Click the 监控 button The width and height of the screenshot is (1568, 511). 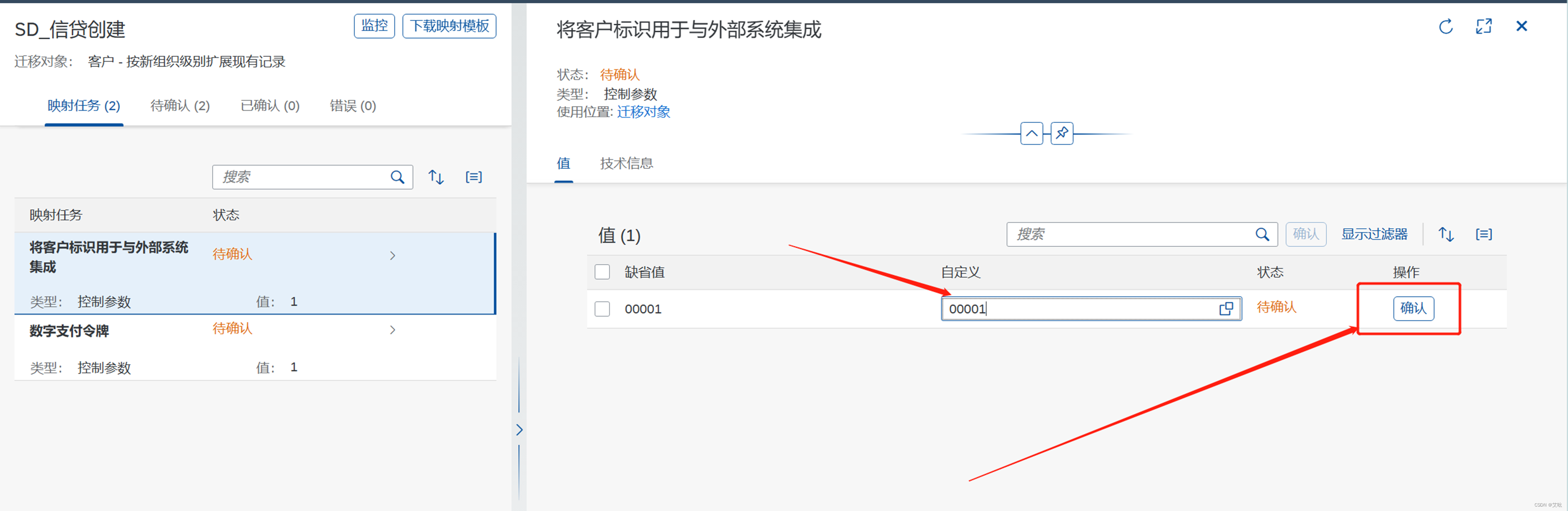point(374,26)
